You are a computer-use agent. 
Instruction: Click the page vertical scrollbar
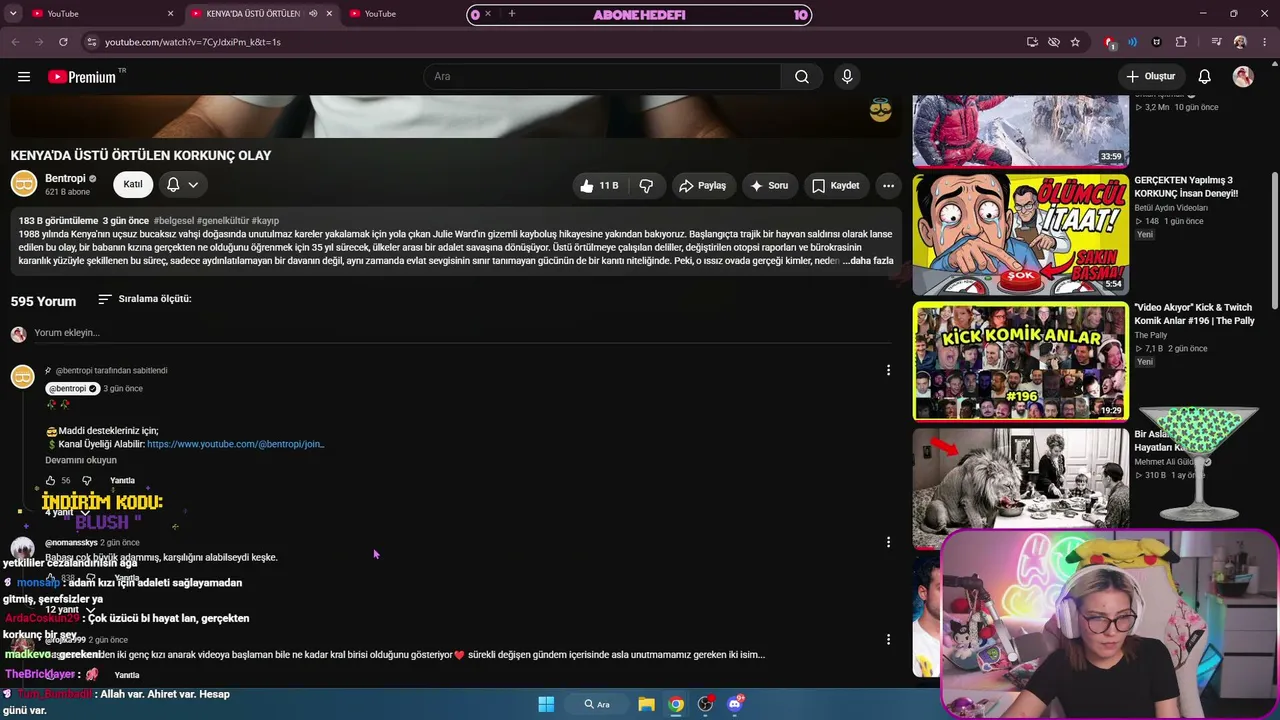click(x=1274, y=240)
